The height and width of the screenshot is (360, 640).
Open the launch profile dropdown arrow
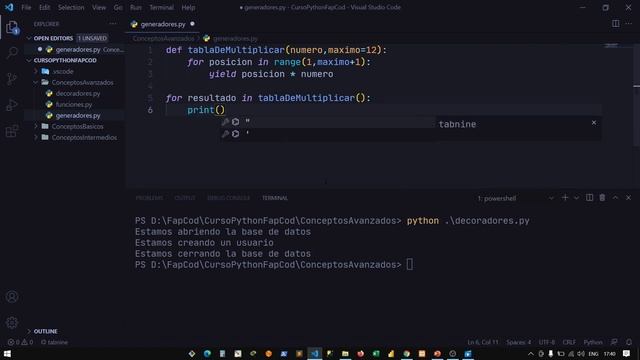click(x=576, y=198)
